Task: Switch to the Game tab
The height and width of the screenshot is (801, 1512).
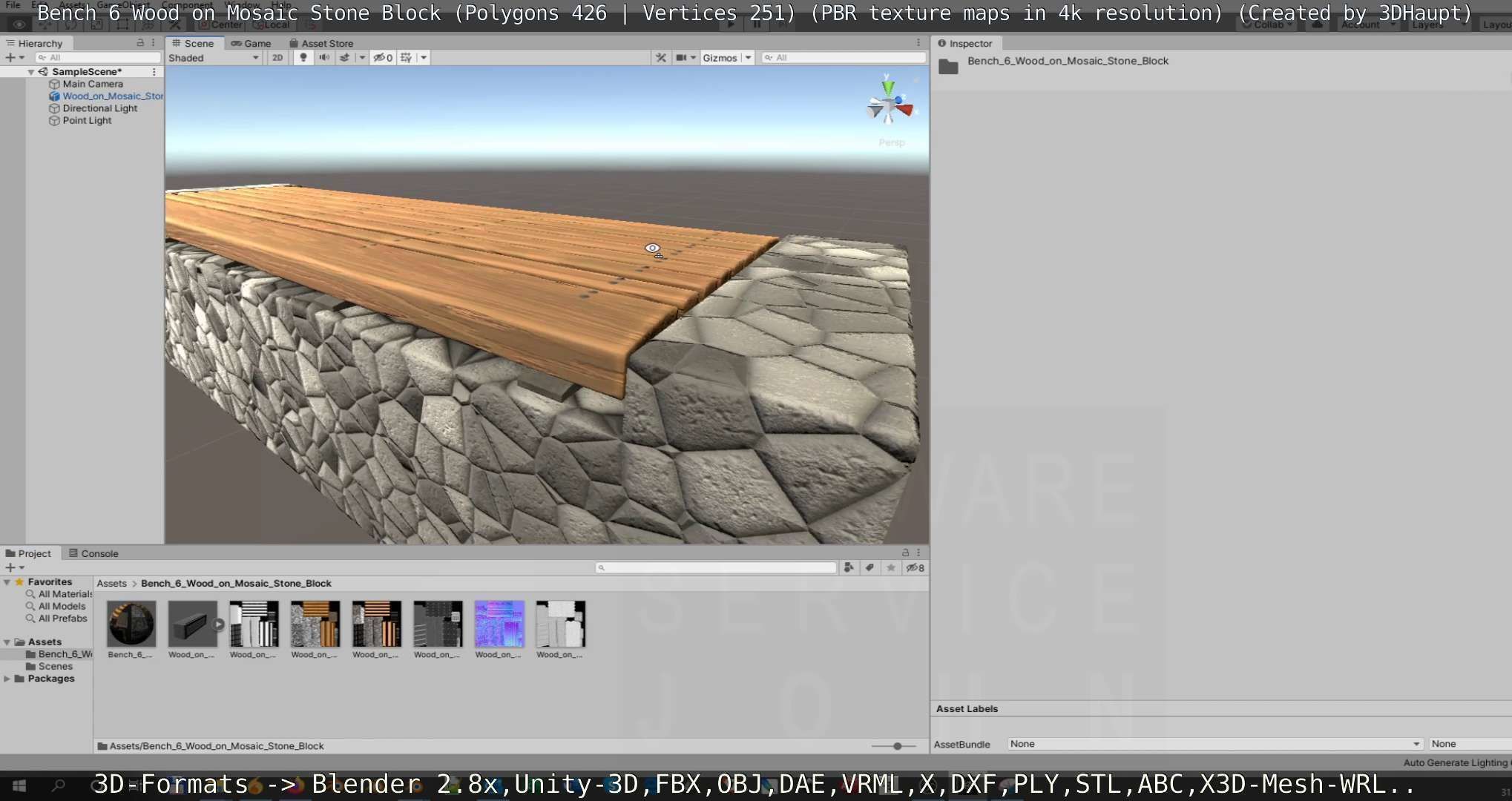Action: 251,43
